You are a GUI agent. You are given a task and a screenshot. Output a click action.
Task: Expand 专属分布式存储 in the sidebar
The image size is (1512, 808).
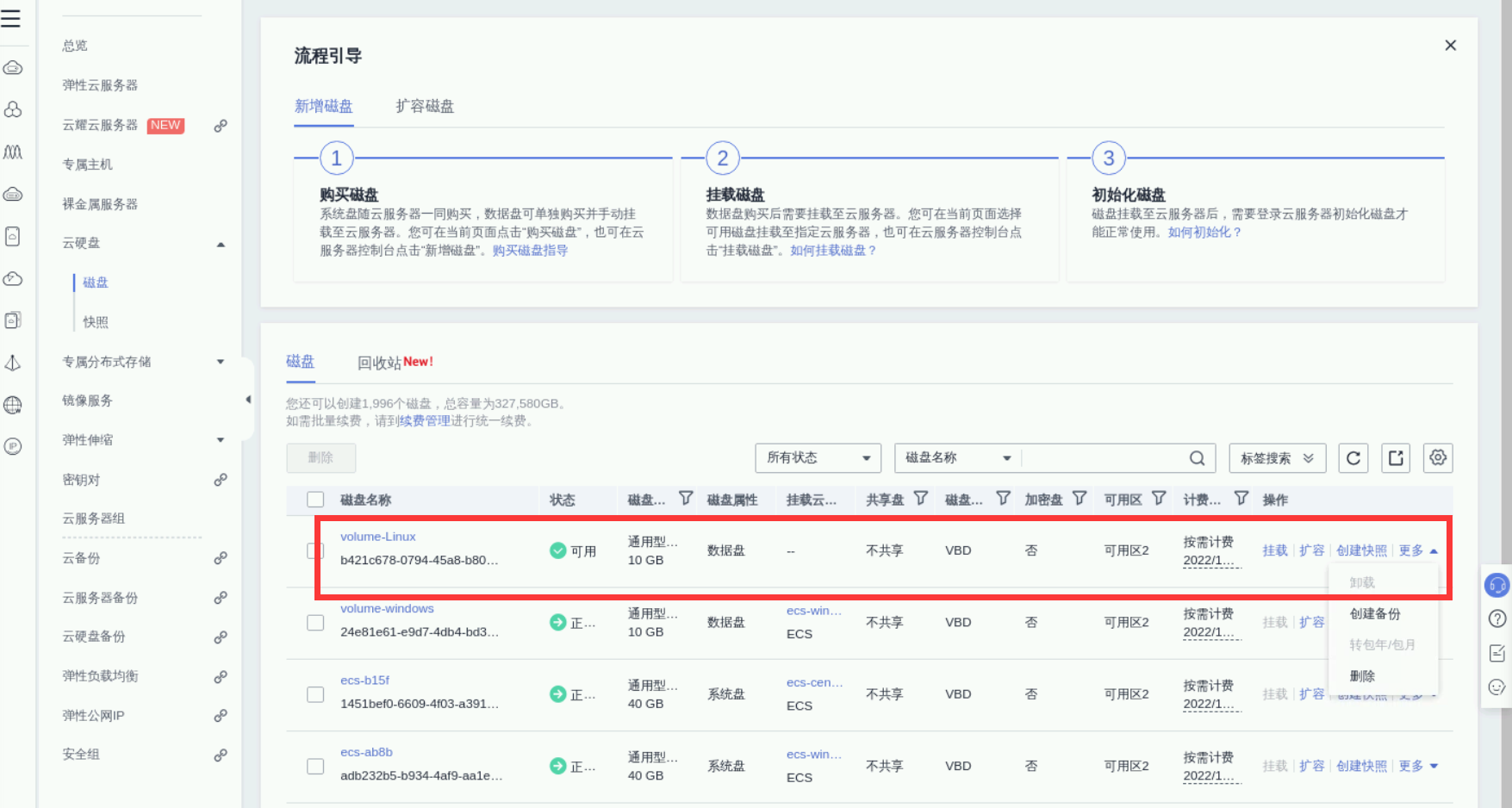221,362
